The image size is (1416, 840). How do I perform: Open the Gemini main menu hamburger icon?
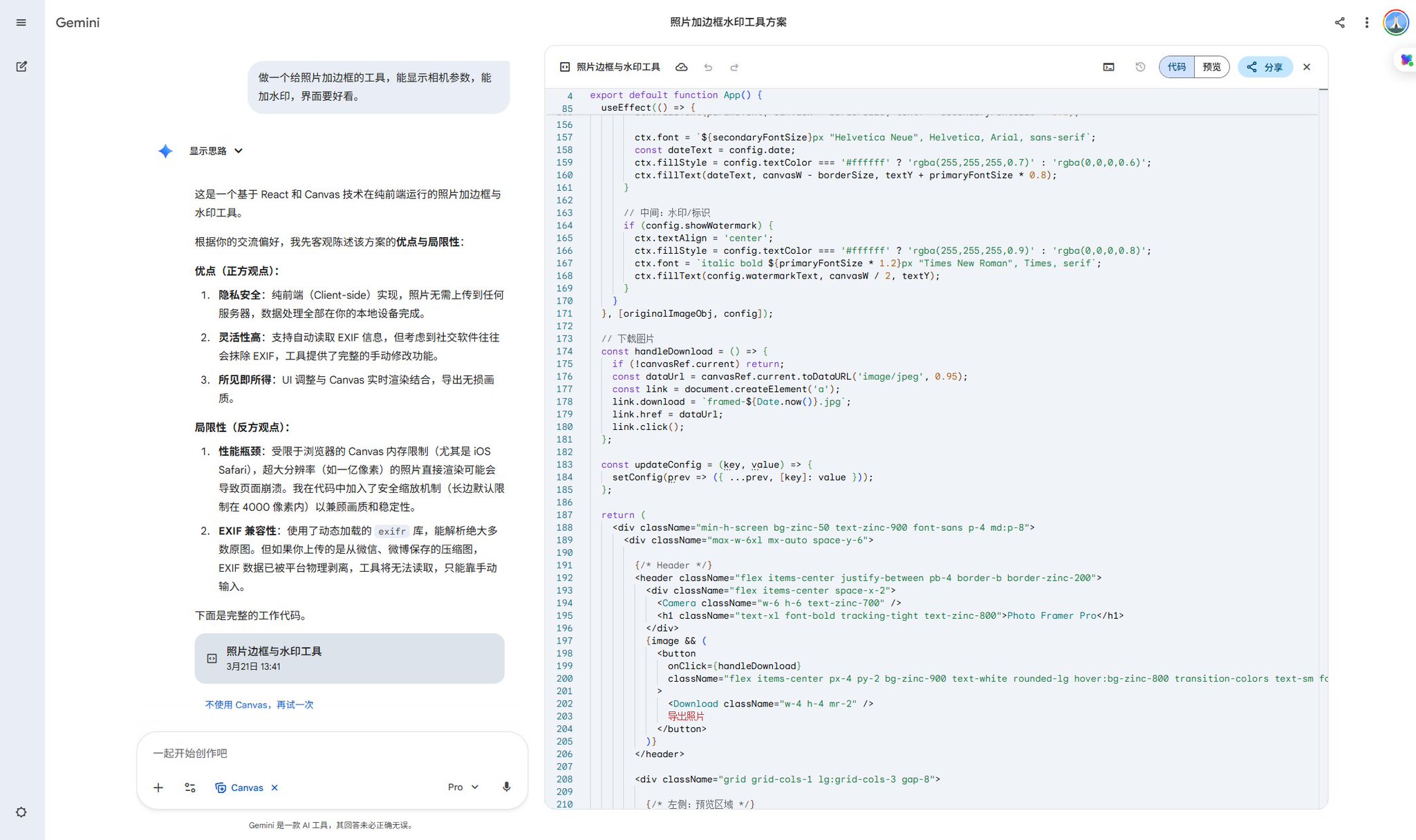click(x=21, y=23)
